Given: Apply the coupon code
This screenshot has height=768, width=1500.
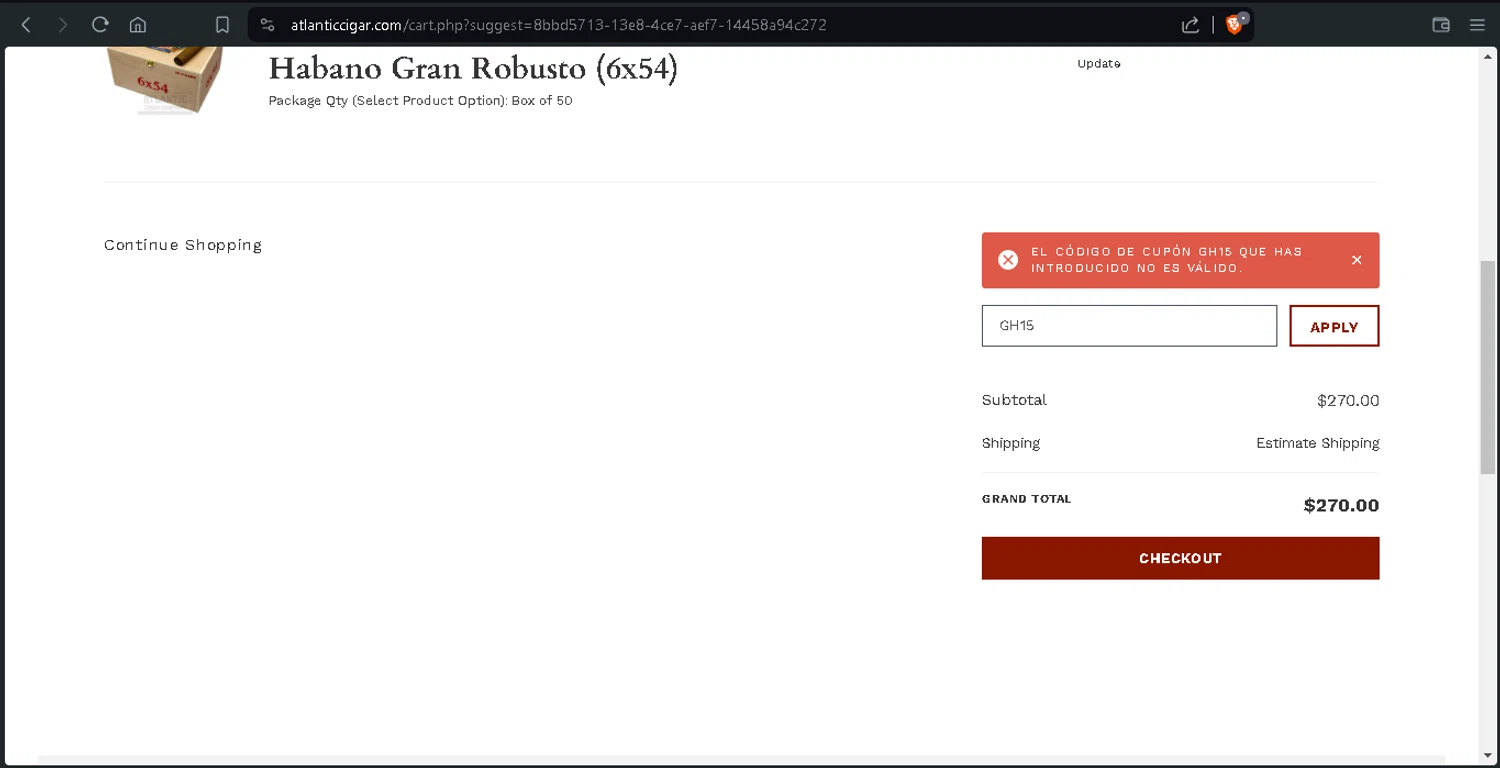Looking at the screenshot, I should 1334,326.
